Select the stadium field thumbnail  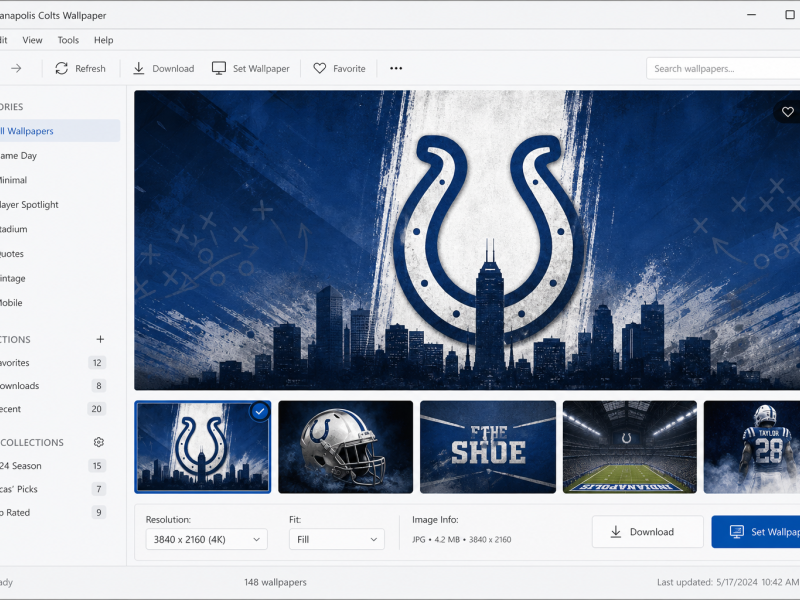click(x=630, y=447)
